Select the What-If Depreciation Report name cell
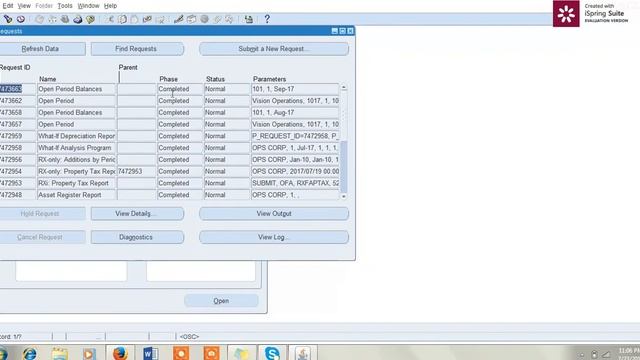Screen dimensions: 640x360 76,136
